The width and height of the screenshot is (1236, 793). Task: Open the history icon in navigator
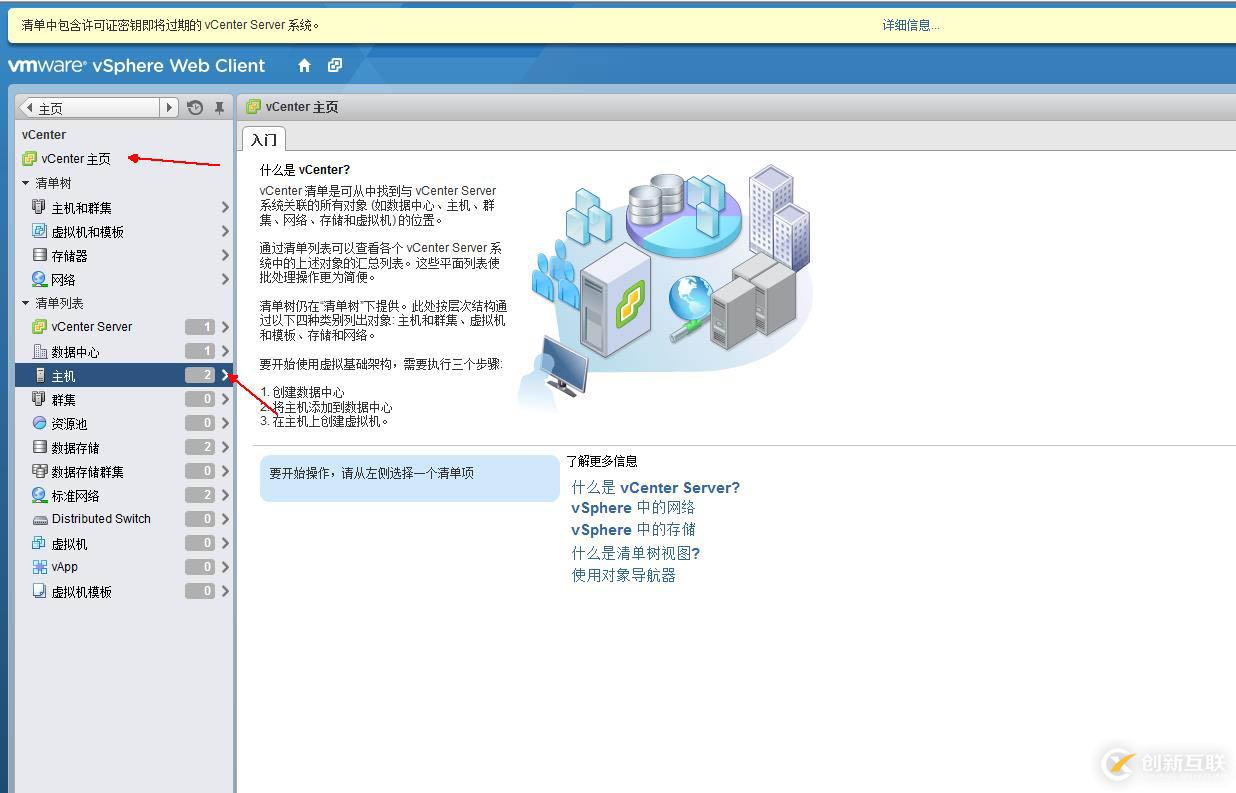[x=195, y=108]
